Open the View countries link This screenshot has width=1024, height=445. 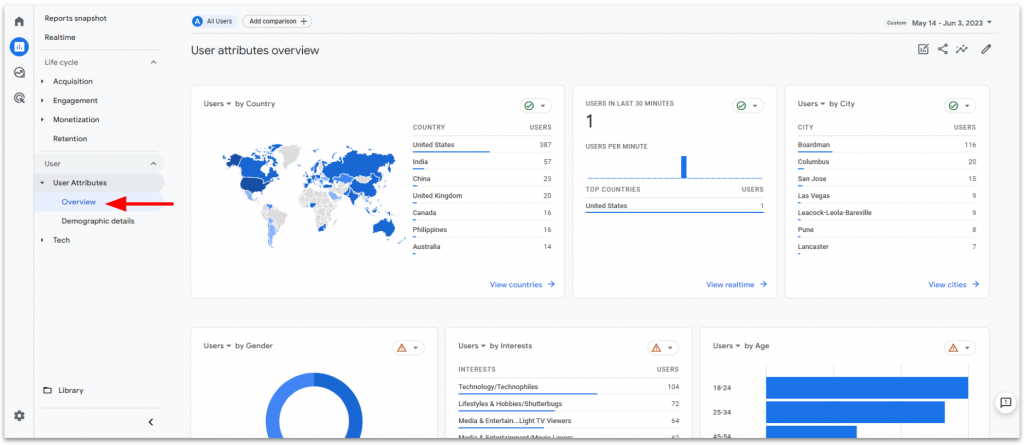click(x=522, y=284)
